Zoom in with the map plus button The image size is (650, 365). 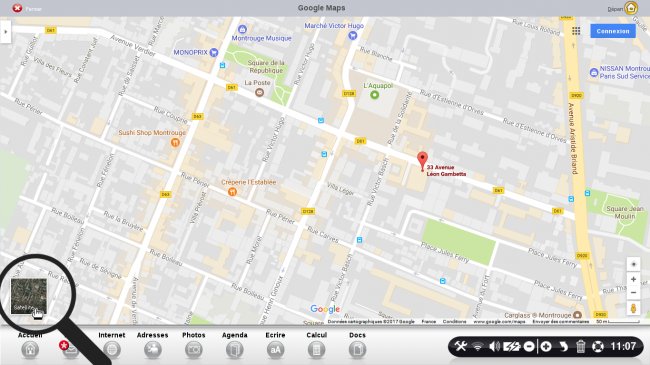coord(633,279)
